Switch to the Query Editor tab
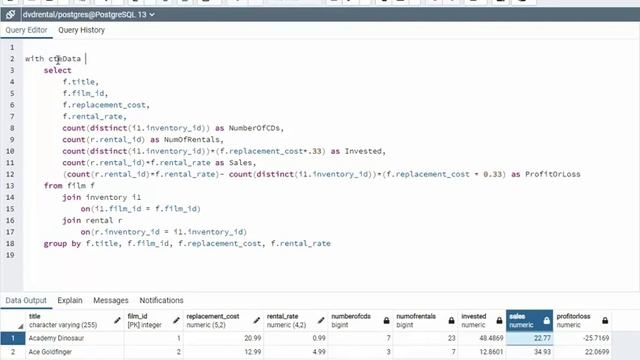The width and height of the screenshot is (640, 360). coord(27,30)
